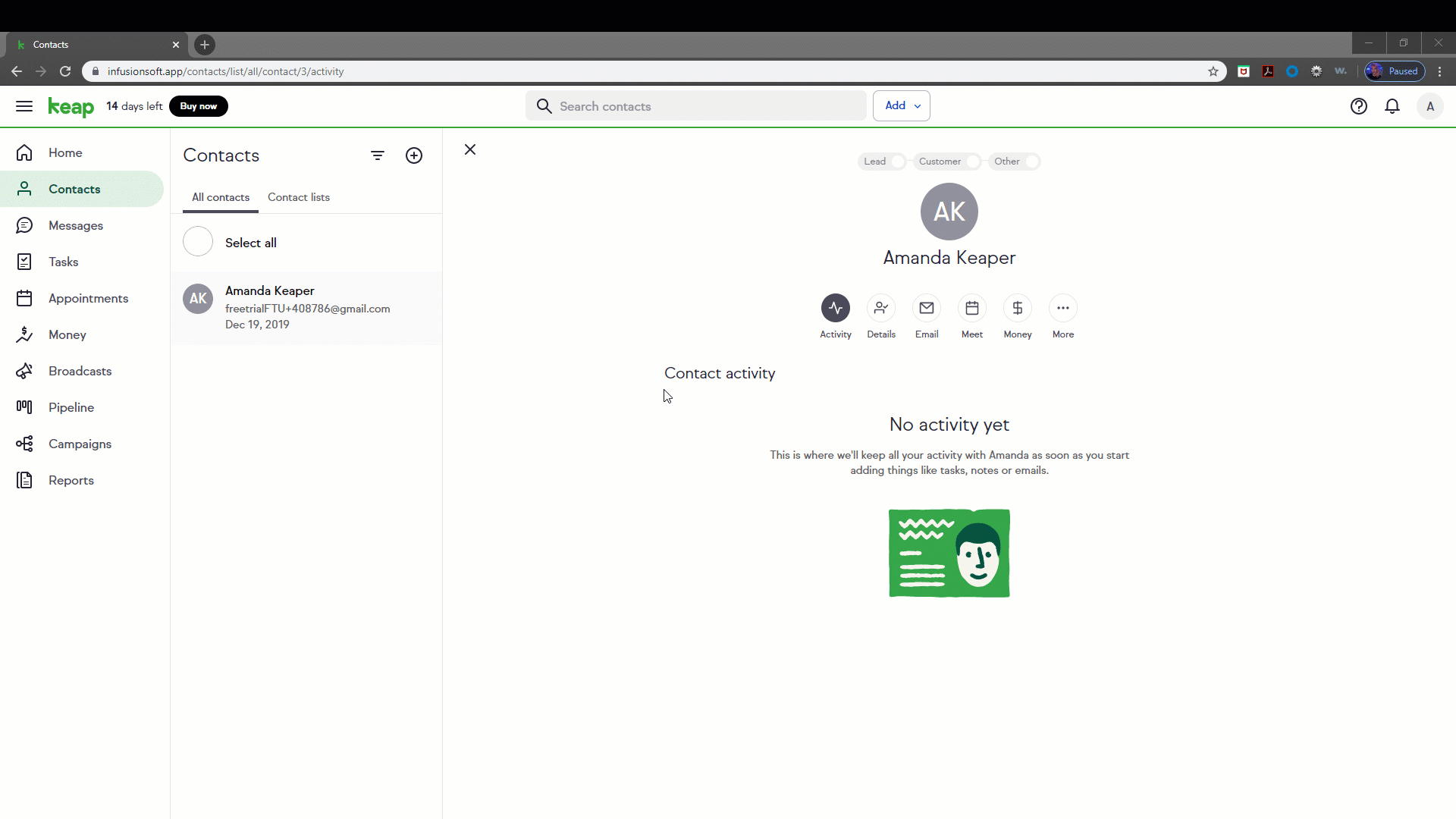Open contact Details icon
Viewport: 1456px width, 819px height.
880,308
